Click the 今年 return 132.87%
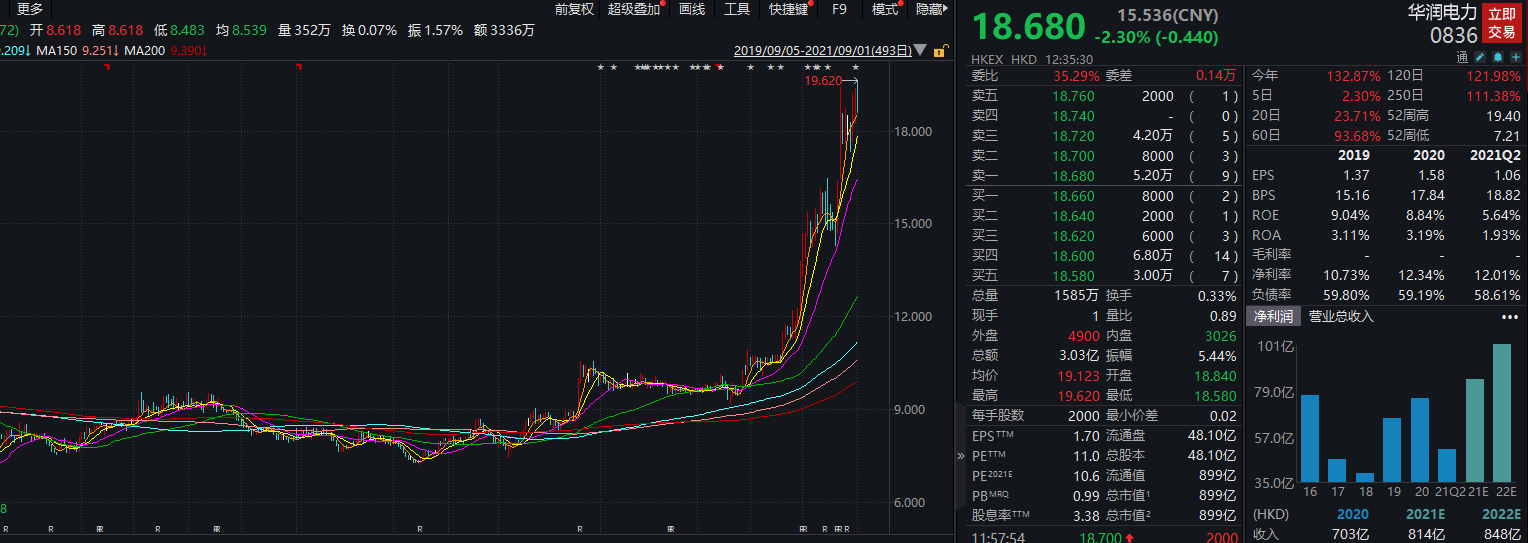Viewport: 1528px width, 543px height. [1354, 76]
